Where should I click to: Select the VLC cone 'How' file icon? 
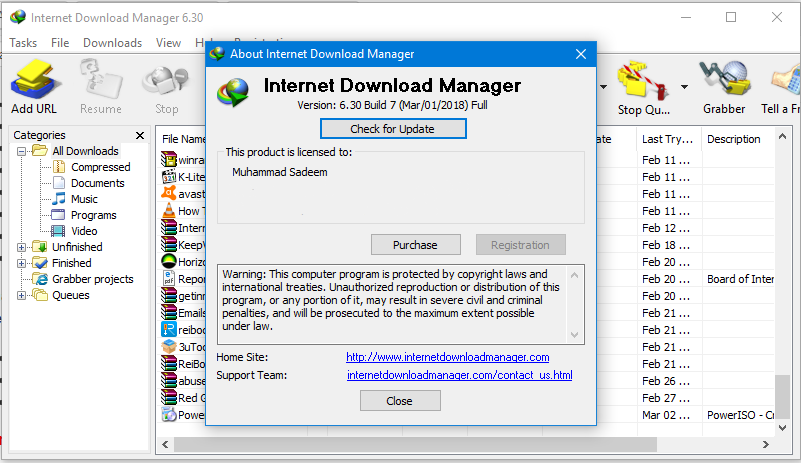[x=169, y=210]
